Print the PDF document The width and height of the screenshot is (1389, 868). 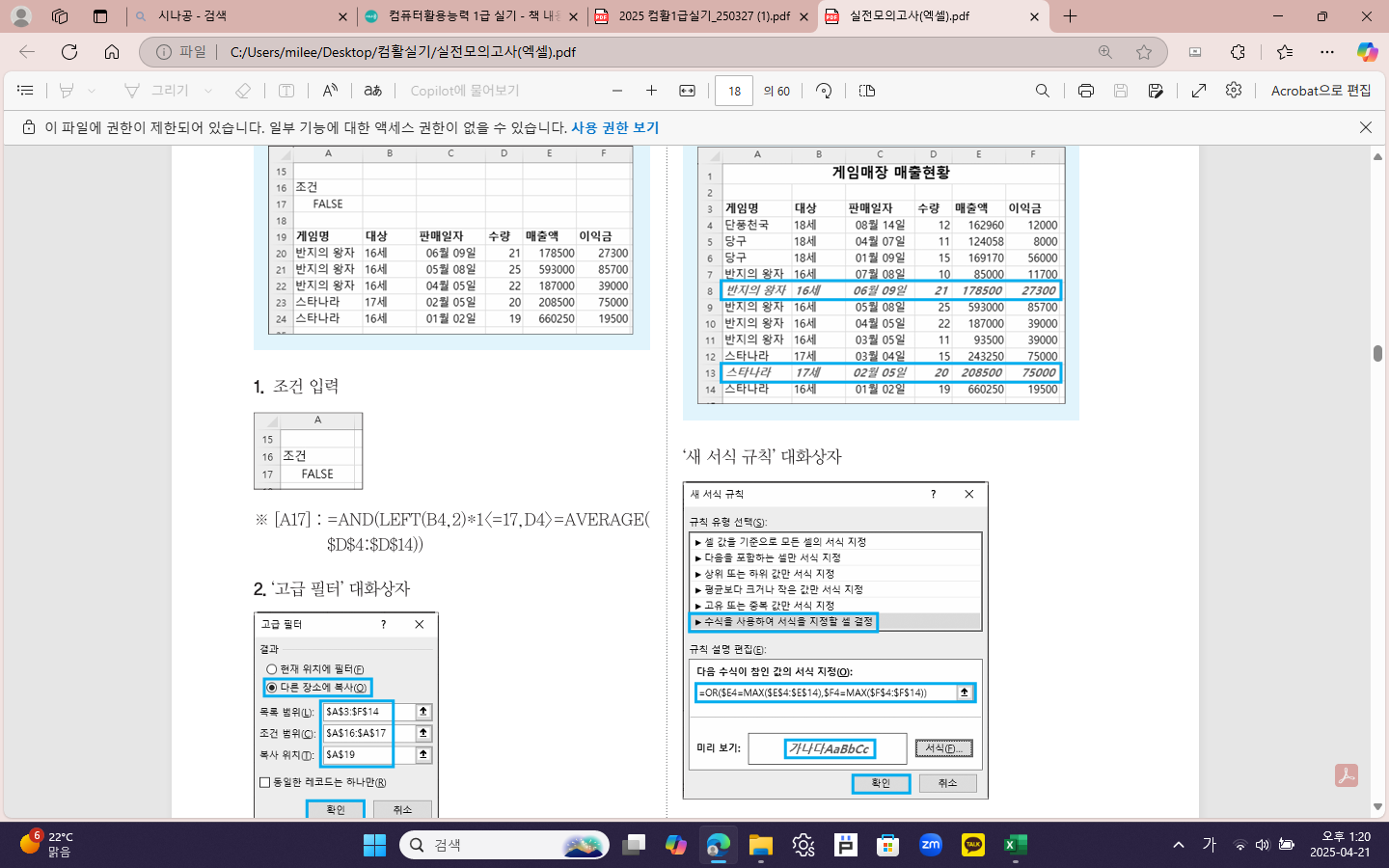click(x=1085, y=91)
